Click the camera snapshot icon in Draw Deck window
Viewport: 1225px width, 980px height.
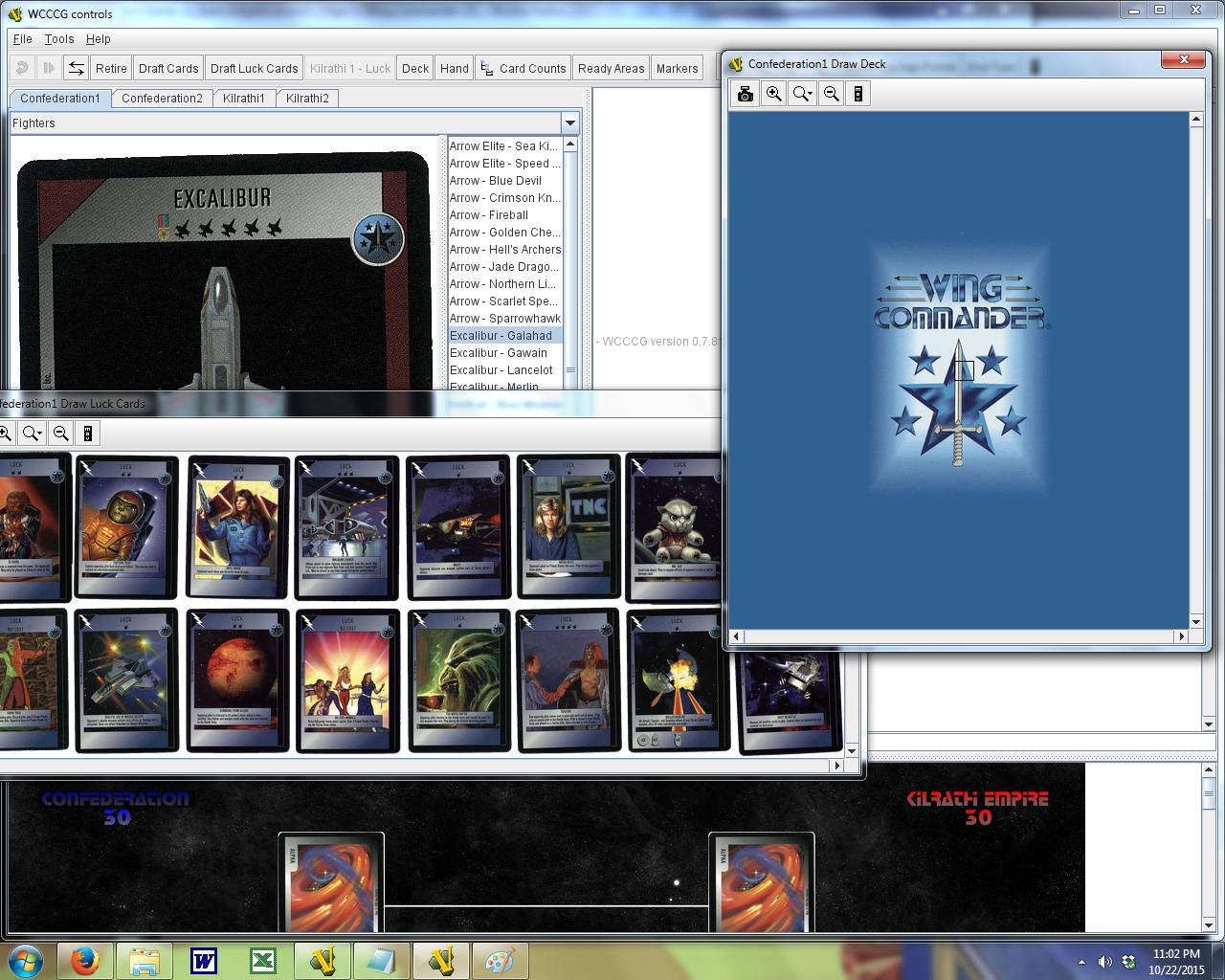[x=746, y=94]
